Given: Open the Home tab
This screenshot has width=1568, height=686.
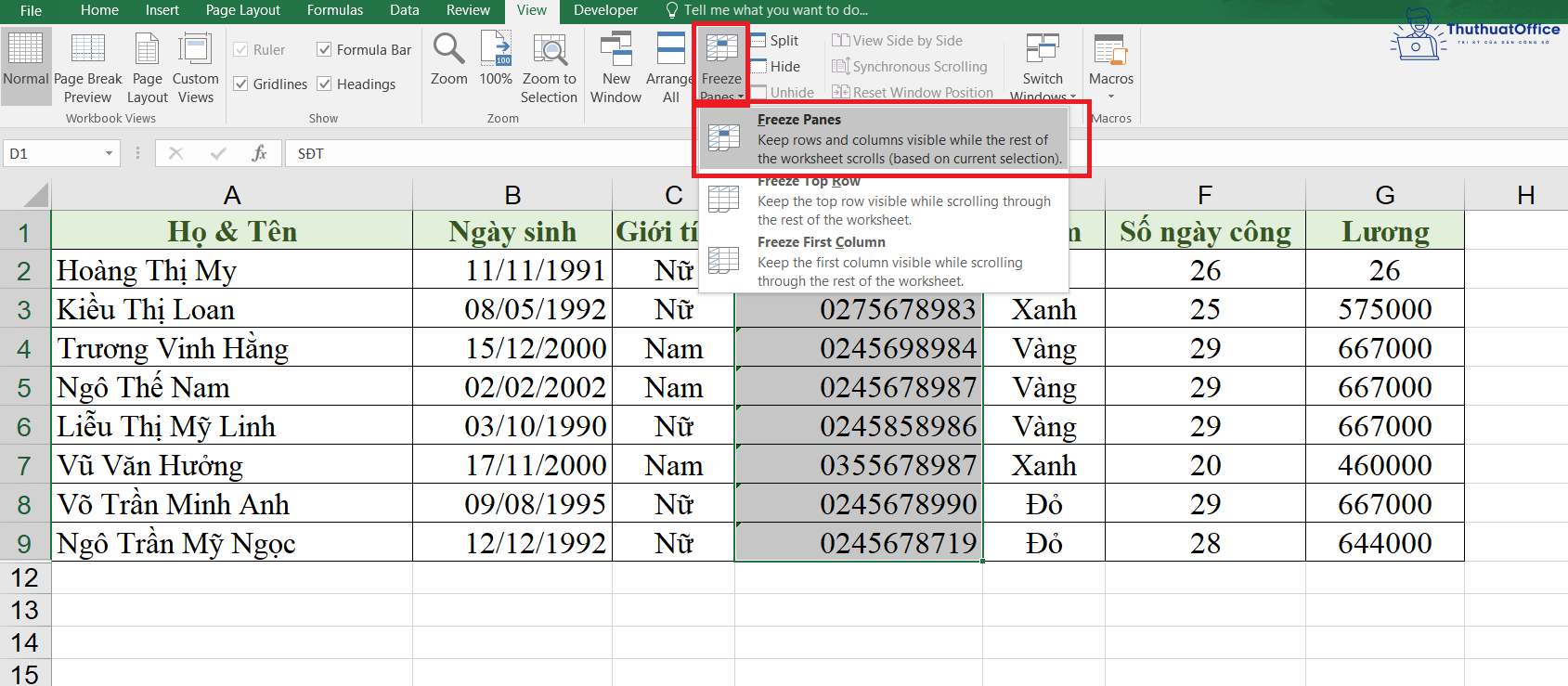Looking at the screenshot, I should (x=99, y=10).
